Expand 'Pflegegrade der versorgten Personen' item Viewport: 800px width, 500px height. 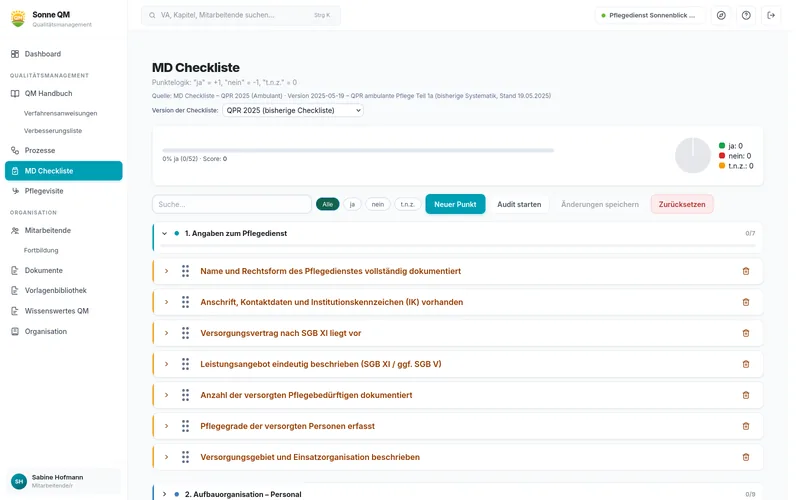(x=166, y=426)
